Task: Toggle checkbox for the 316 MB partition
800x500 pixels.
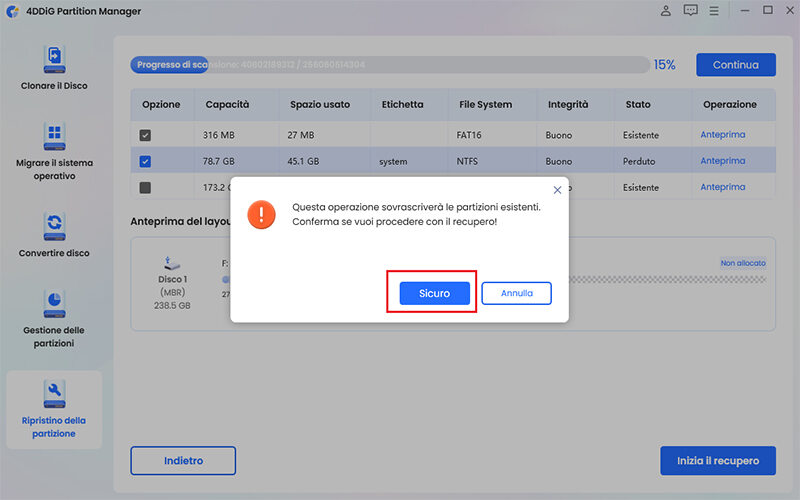Action: (x=146, y=135)
